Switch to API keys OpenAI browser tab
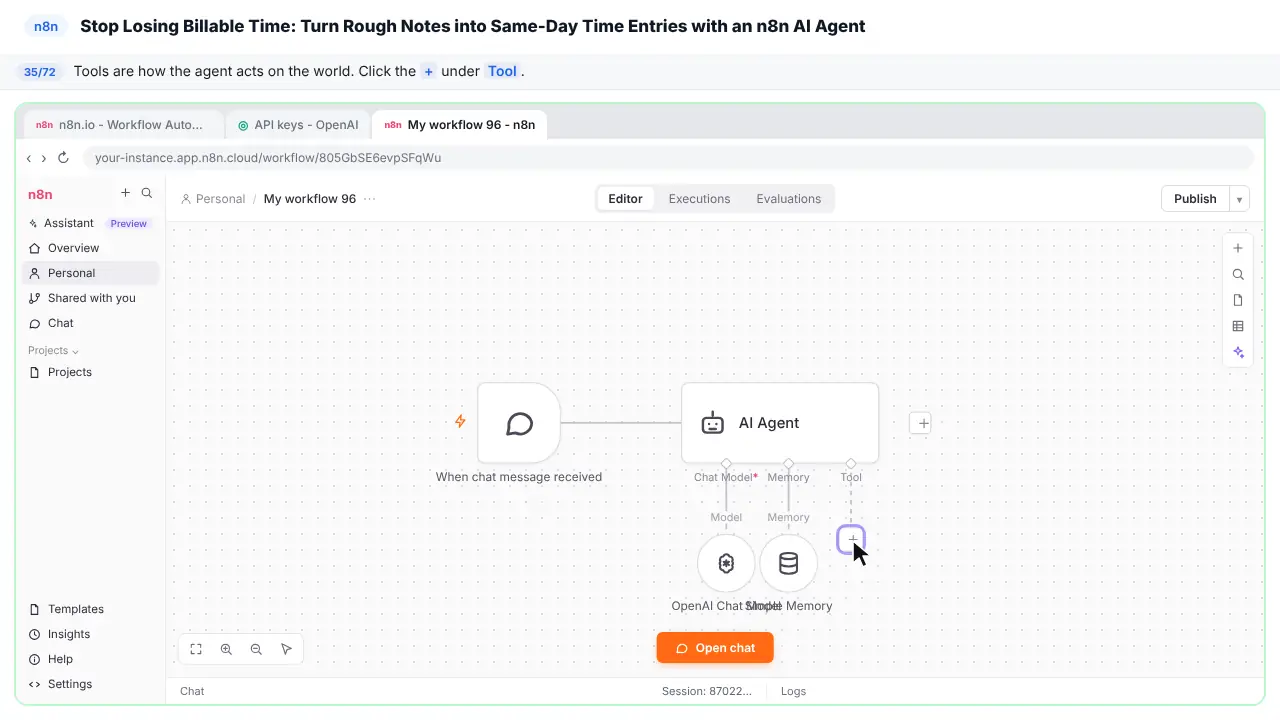 [x=298, y=125]
